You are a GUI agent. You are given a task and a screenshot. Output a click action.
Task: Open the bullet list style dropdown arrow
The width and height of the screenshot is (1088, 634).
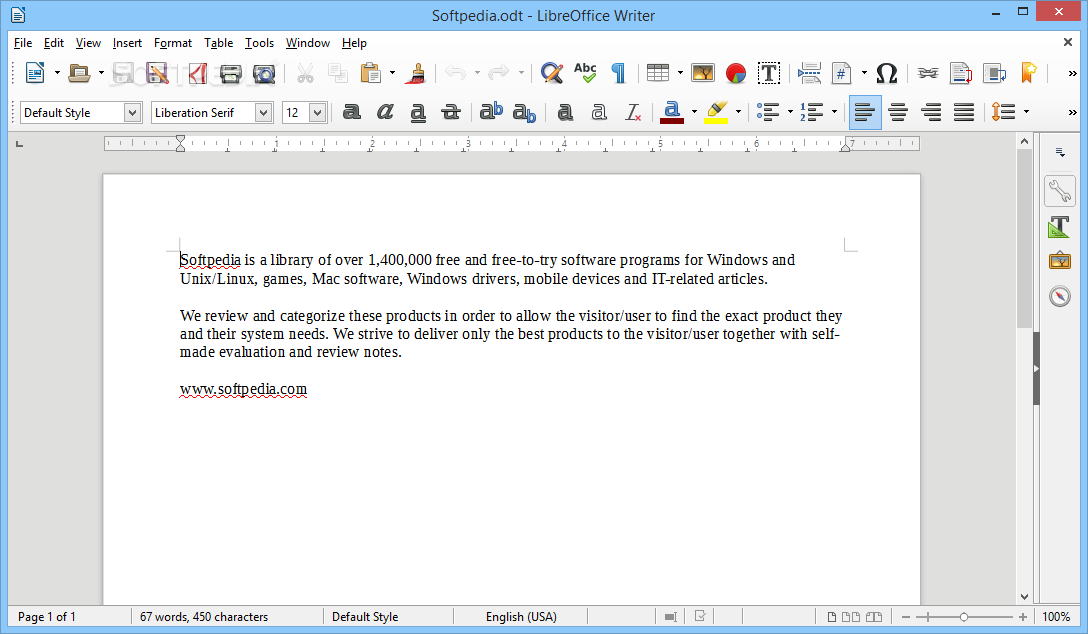[790, 112]
